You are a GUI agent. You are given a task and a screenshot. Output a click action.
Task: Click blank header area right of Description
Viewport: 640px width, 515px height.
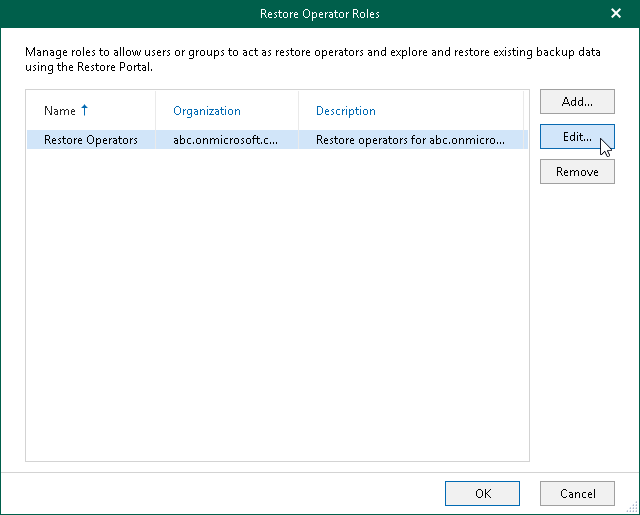click(526, 111)
